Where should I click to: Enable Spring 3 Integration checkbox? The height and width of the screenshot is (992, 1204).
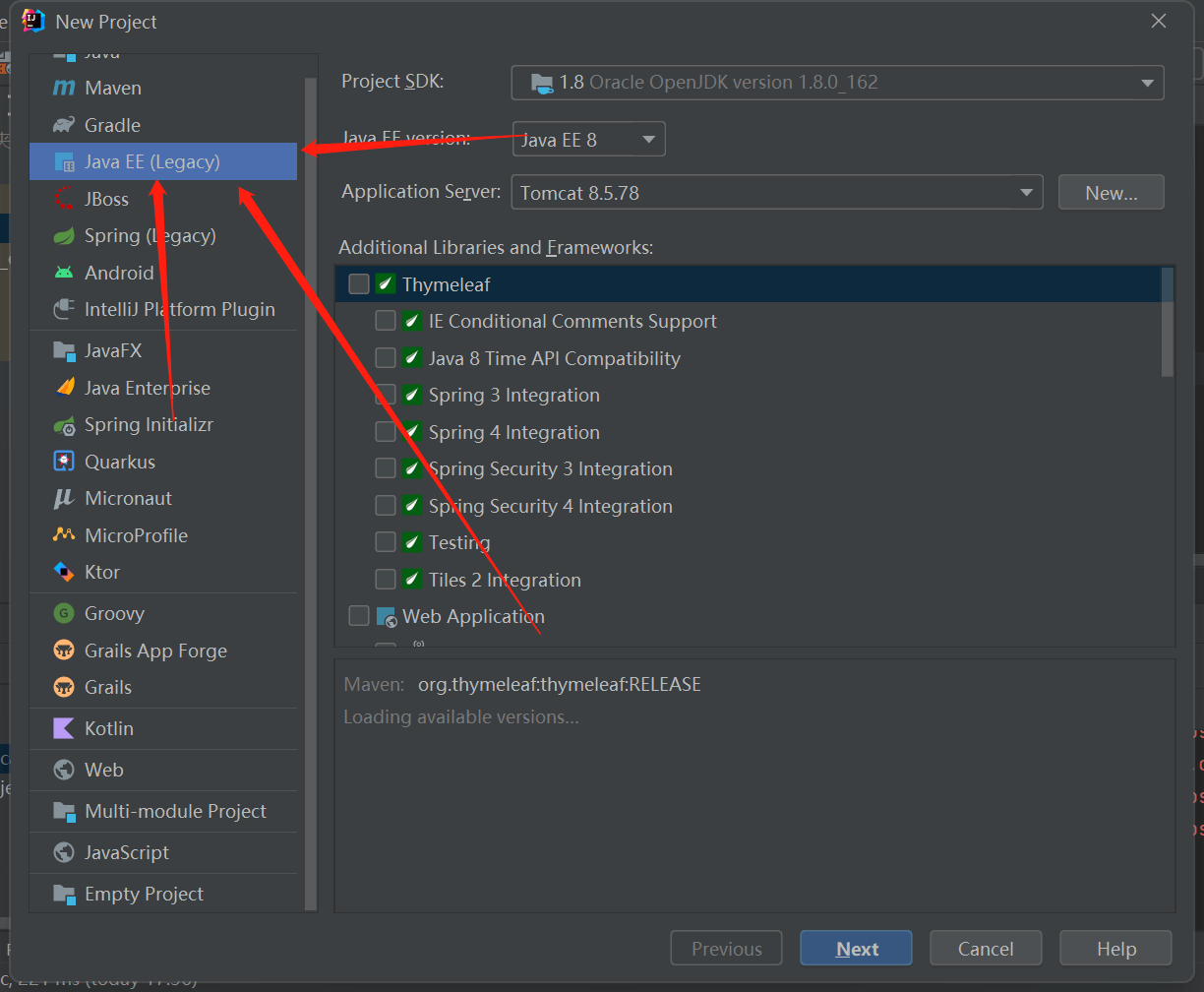(x=386, y=395)
